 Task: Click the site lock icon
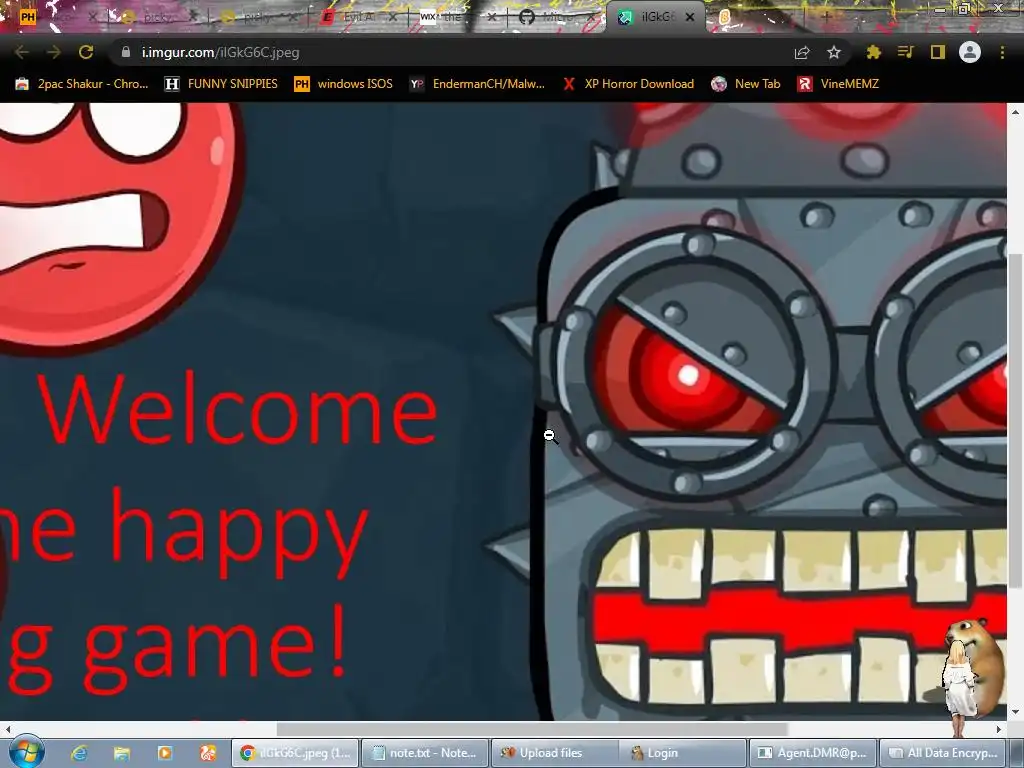point(126,52)
